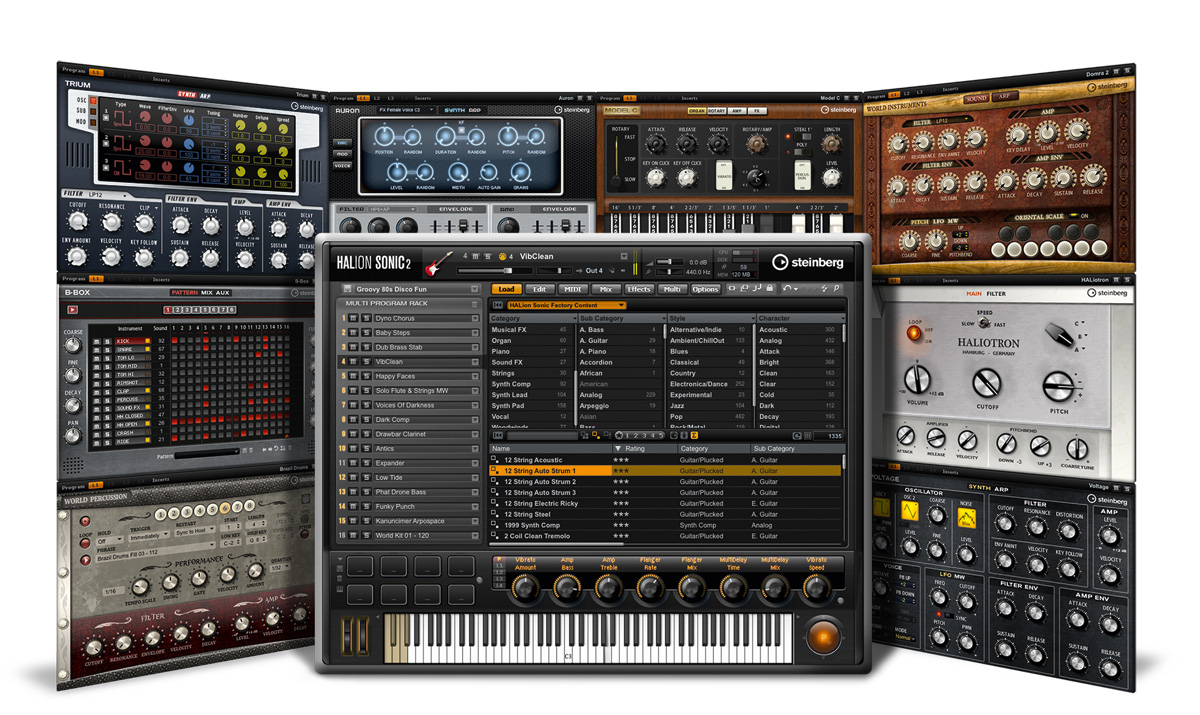Click the noise waveform icon in Voltage window

966,517
